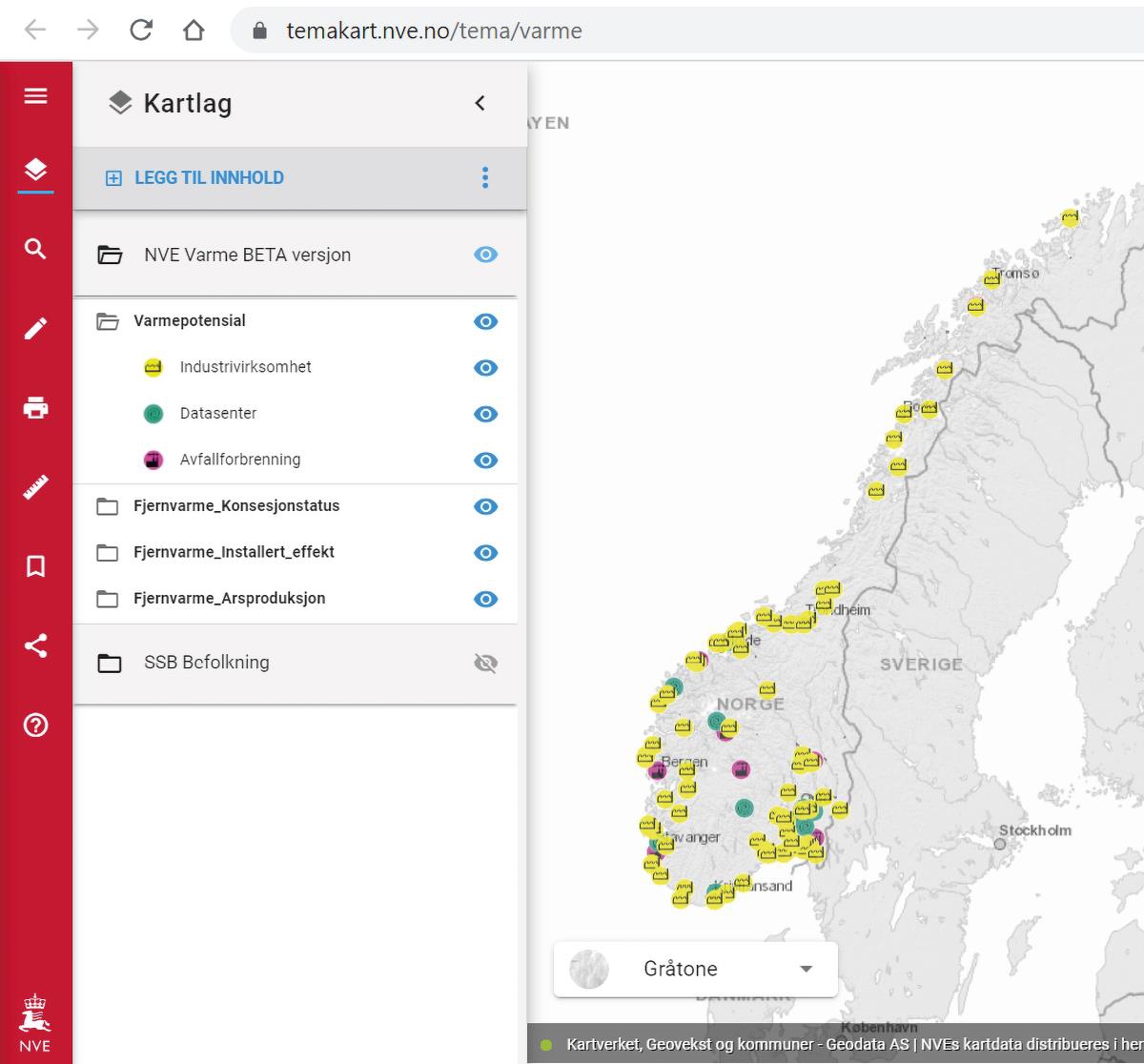
Task: Hide the Avfallforbrenning layer
Action: coord(485,460)
